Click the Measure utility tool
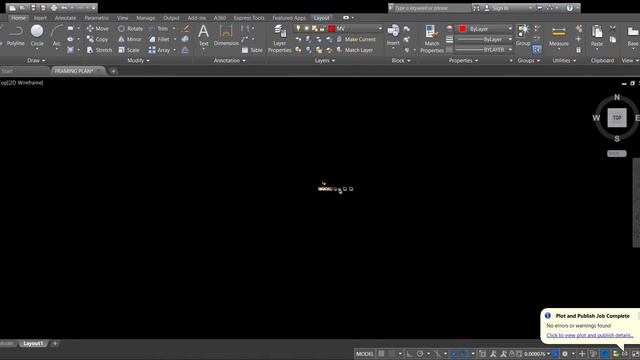640x360 pixels. 559,36
